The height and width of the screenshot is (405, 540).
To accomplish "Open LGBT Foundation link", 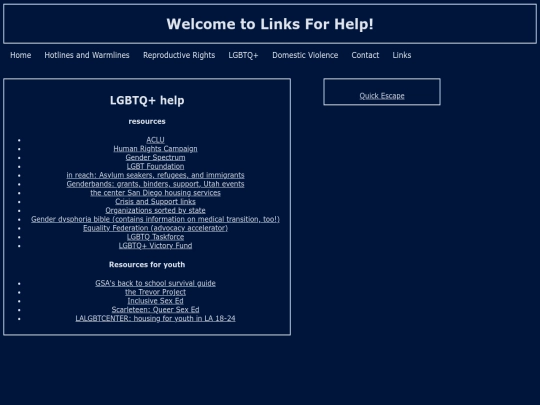I will pyautogui.click(x=155, y=166).
